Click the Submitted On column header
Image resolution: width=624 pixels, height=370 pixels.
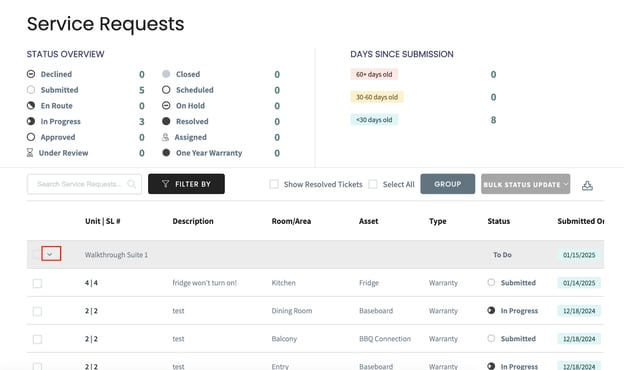click(x=581, y=221)
